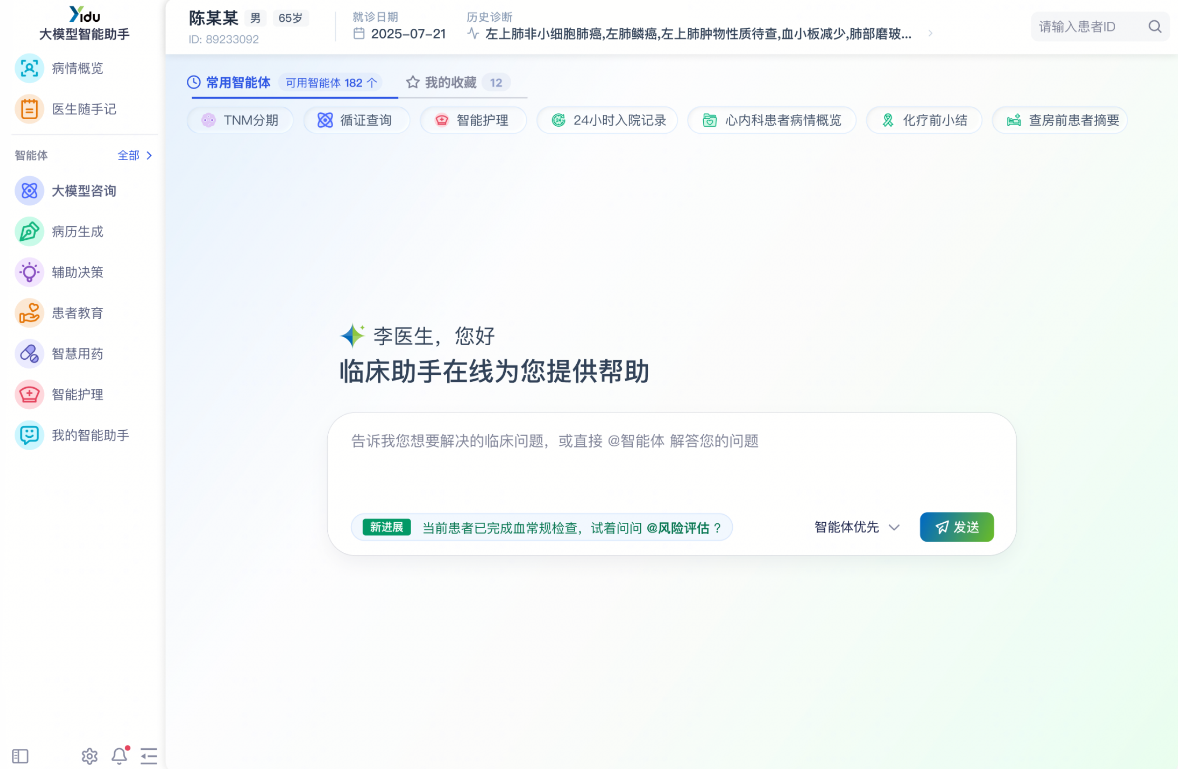
Task: Open 患者教育 hand-heart icon
Action: 29,313
